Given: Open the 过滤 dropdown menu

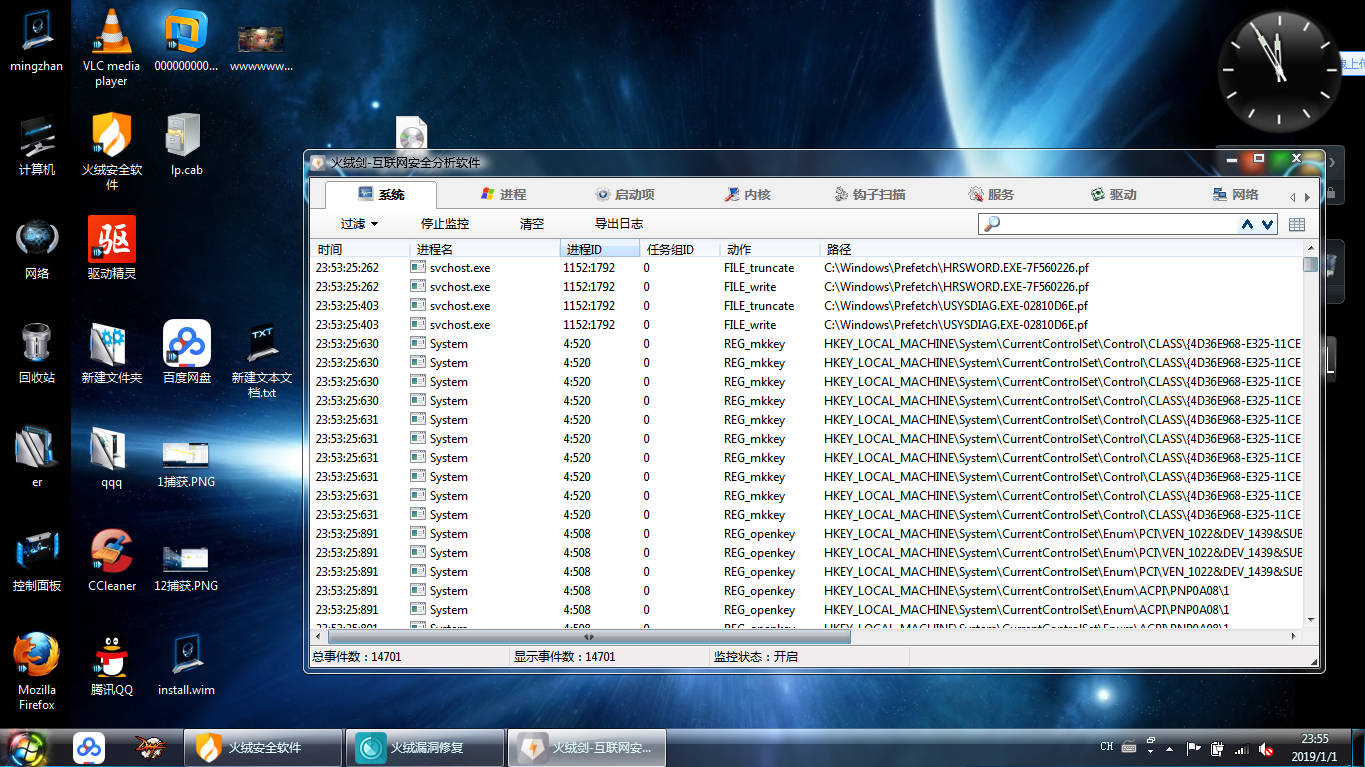Looking at the screenshot, I should [x=360, y=224].
